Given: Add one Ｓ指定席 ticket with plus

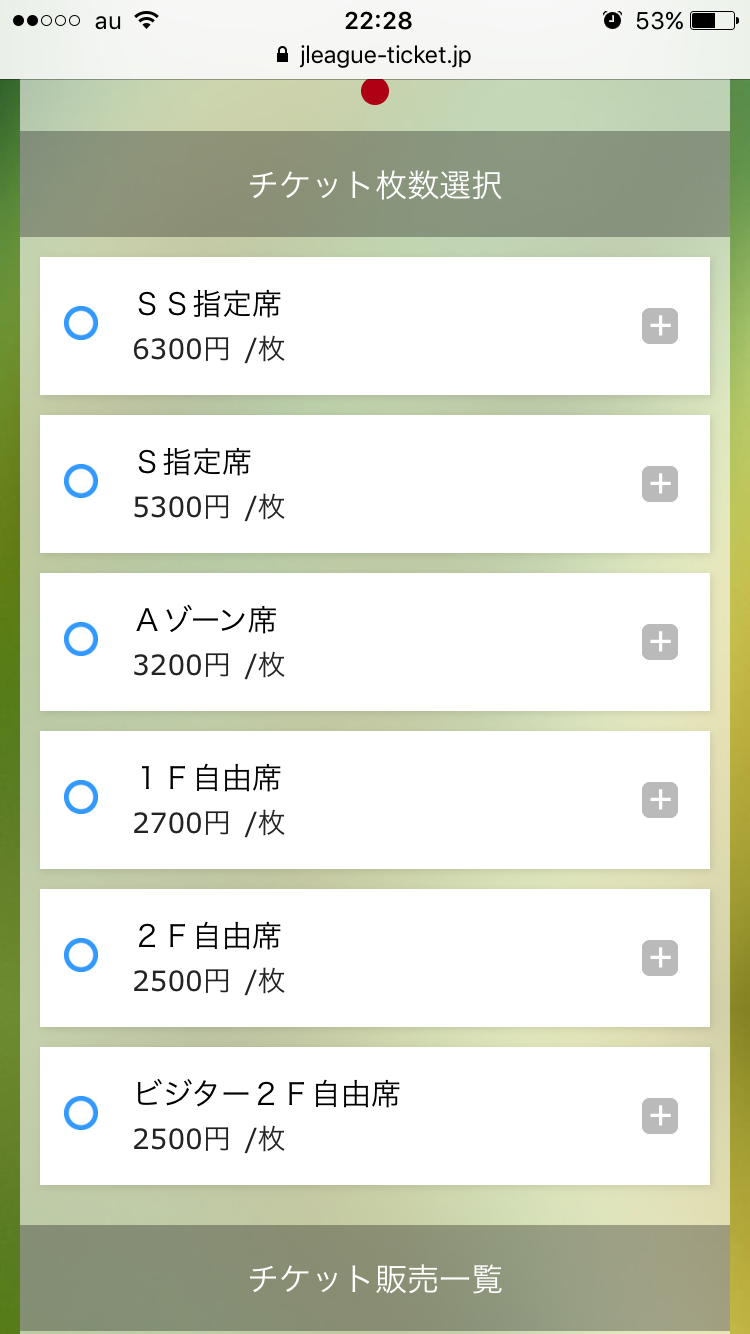Looking at the screenshot, I should click(x=660, y=484).
